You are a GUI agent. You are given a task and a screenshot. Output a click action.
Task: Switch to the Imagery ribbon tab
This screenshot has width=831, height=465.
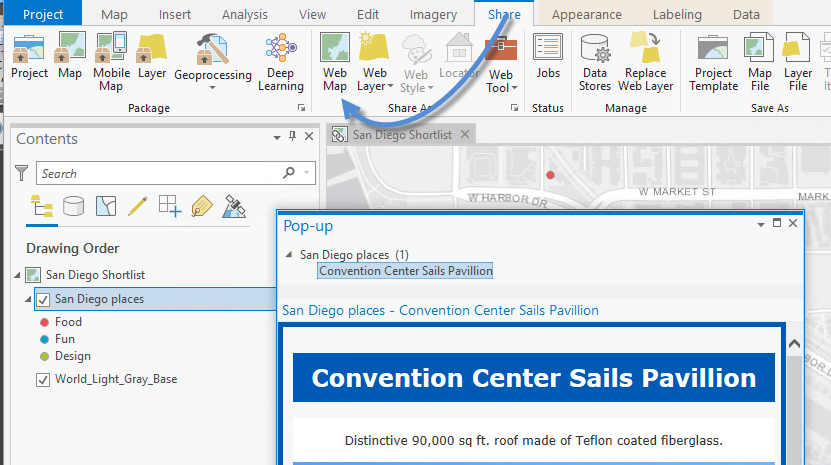pyautogui.click(x=433, y=14)
